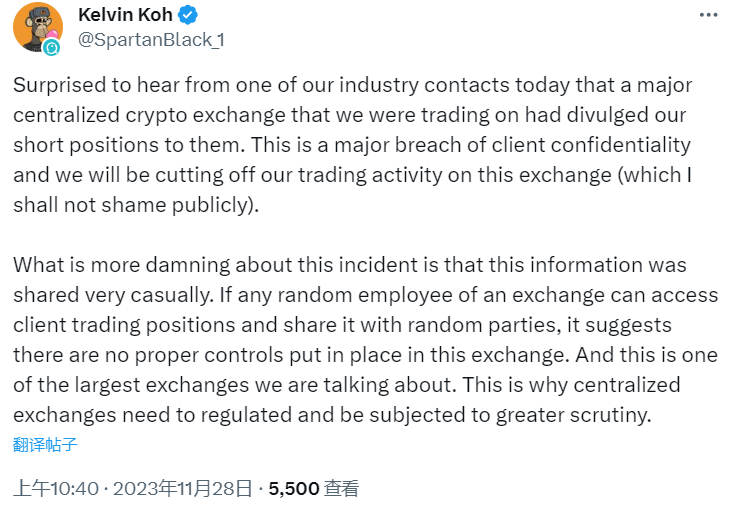
Task: Click the 2023年11月28日 date text
Action: coord(179,489)
